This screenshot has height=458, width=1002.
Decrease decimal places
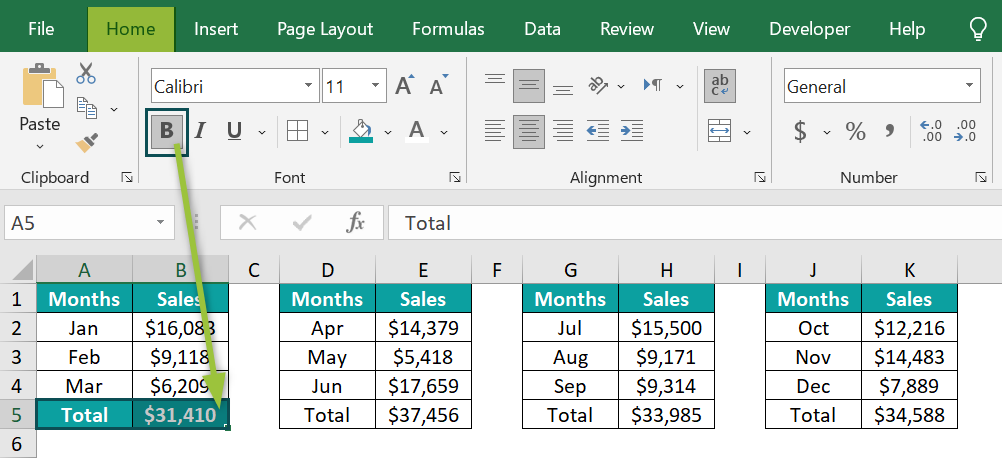[x=965, y=131]
